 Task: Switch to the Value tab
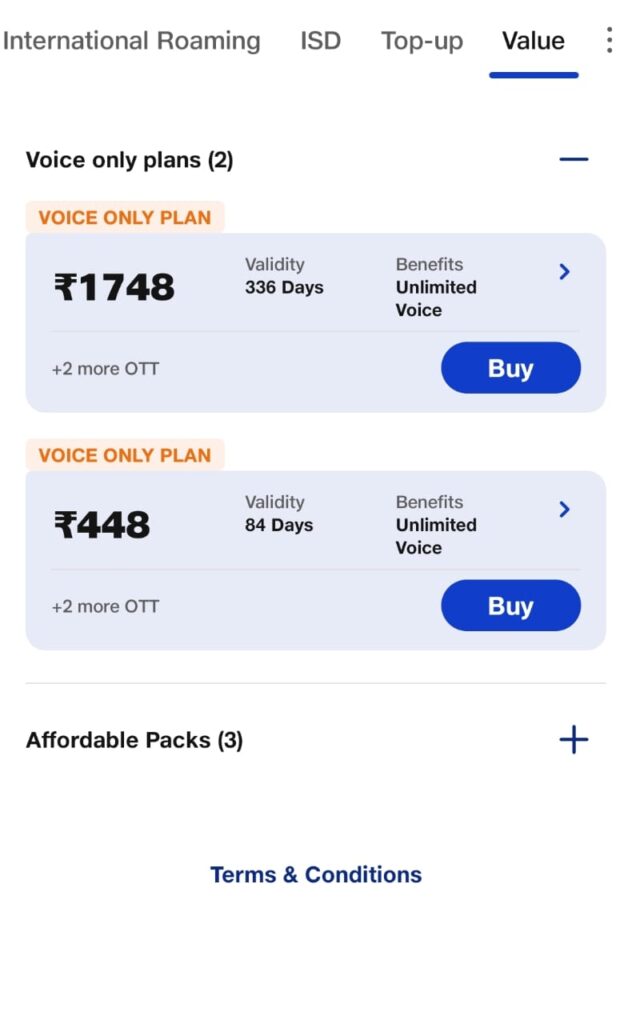[x=533, y=40]
